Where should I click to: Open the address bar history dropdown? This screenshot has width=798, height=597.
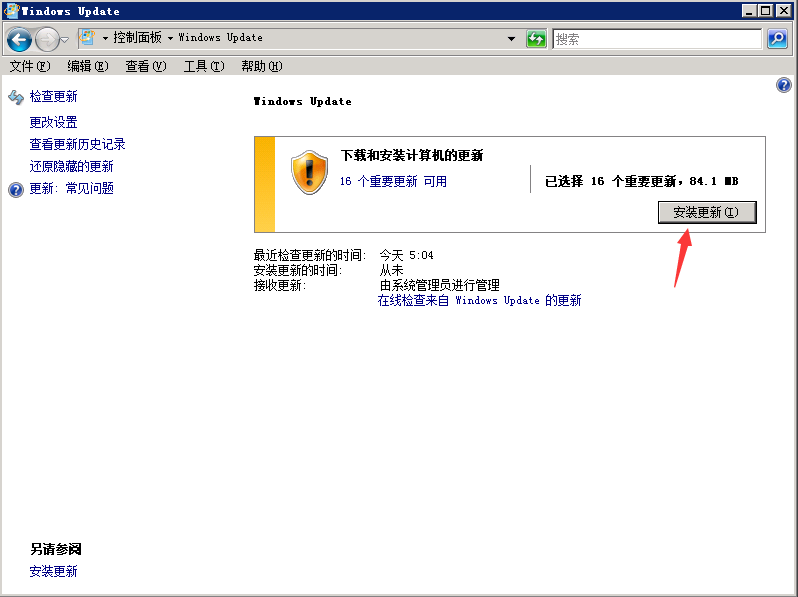click(511, 39)
